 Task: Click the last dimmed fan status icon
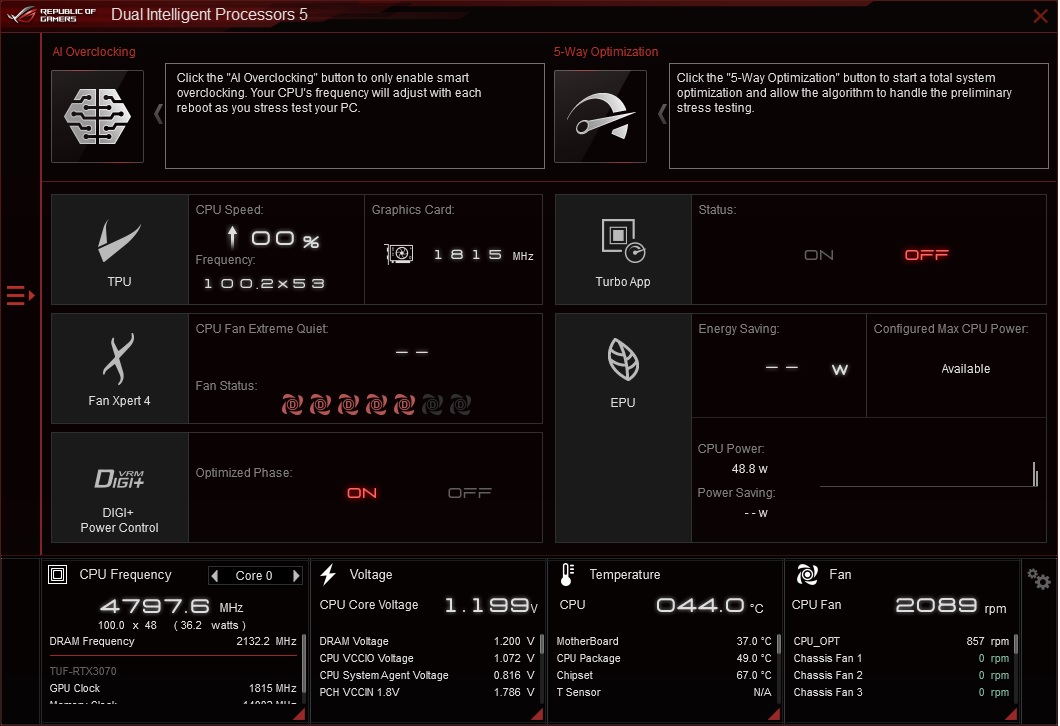click(460, 404)
